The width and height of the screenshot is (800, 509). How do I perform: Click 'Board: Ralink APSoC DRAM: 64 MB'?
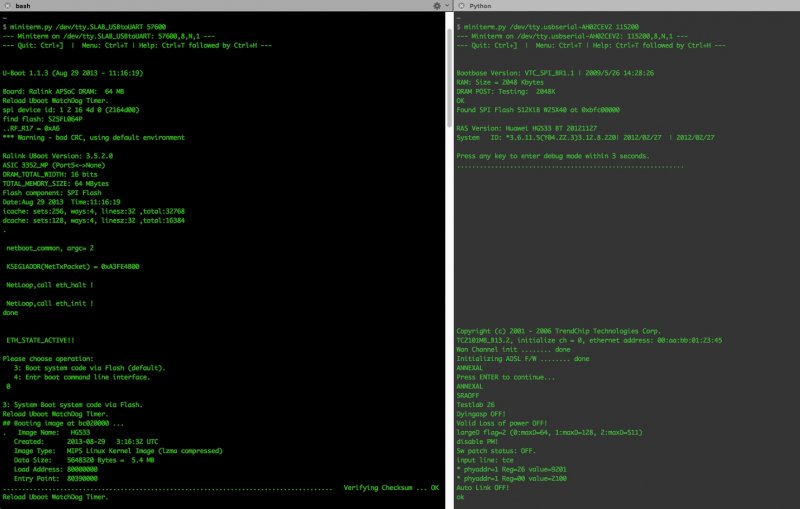(x=63, y=92)
